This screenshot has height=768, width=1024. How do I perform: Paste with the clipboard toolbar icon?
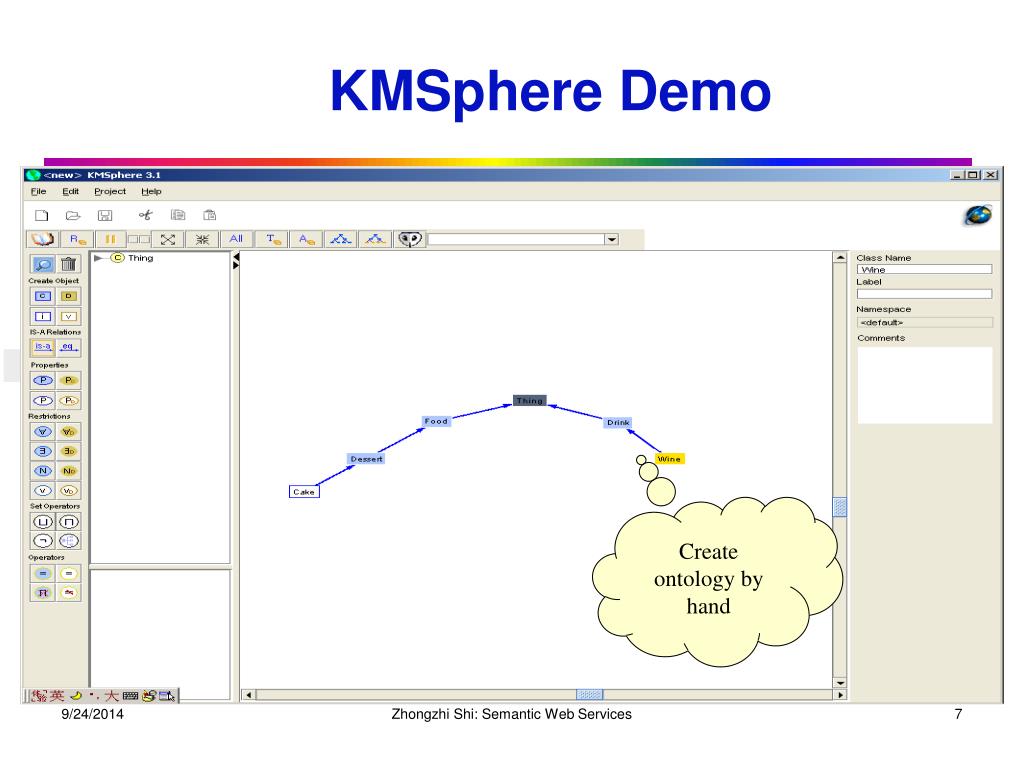(210, 215)
